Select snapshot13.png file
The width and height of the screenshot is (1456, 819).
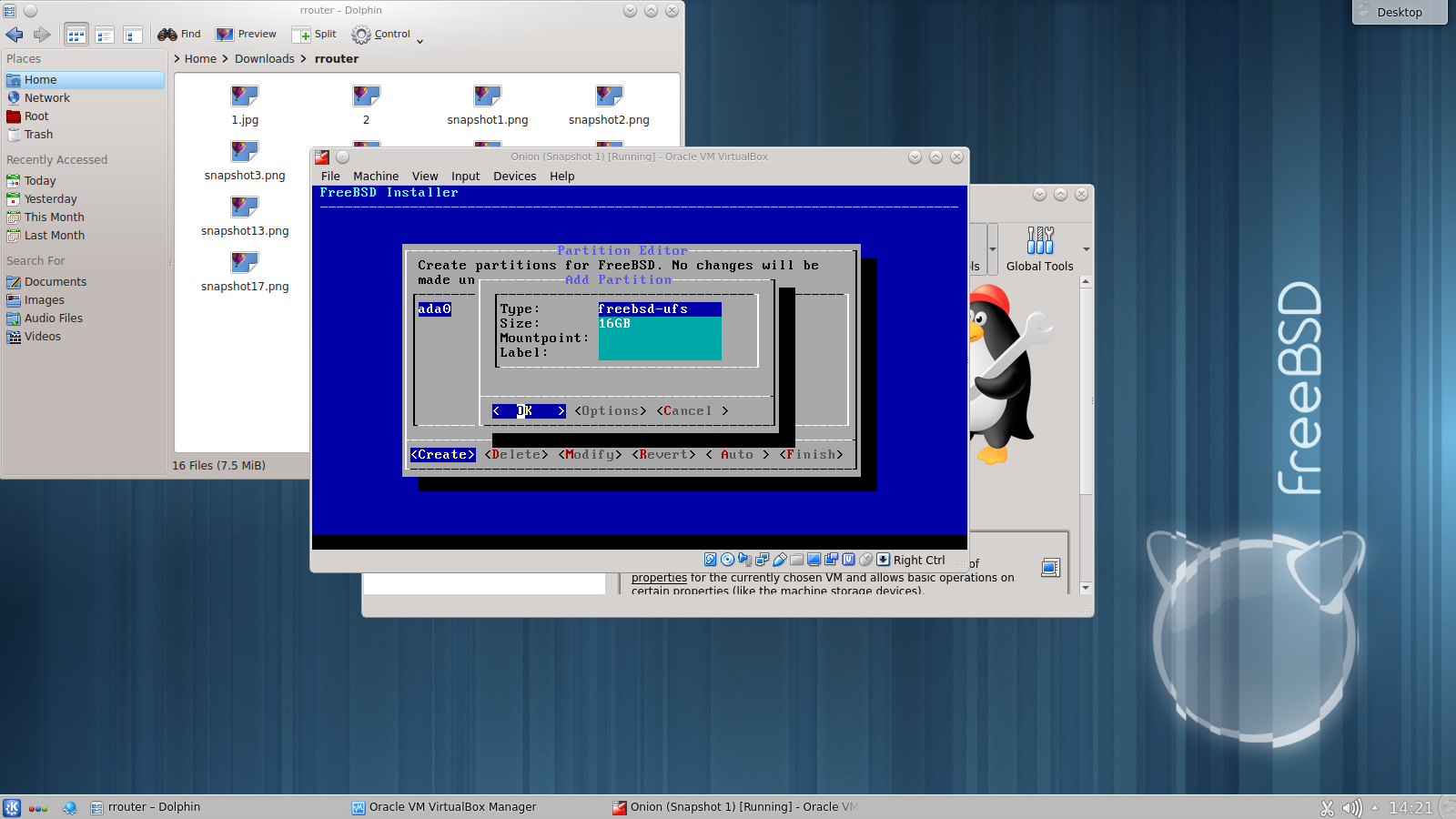click(245, 216)
